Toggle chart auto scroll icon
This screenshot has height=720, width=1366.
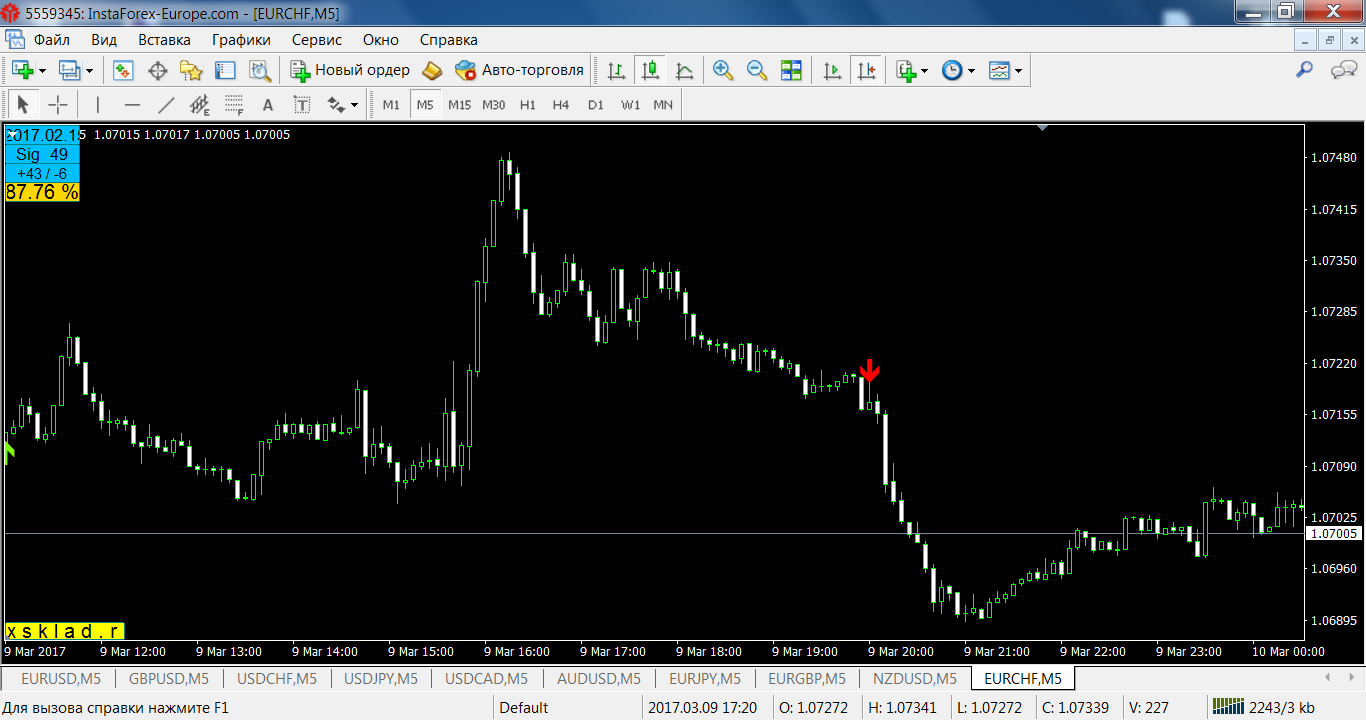pyautogui.click(x=832, y=70)
